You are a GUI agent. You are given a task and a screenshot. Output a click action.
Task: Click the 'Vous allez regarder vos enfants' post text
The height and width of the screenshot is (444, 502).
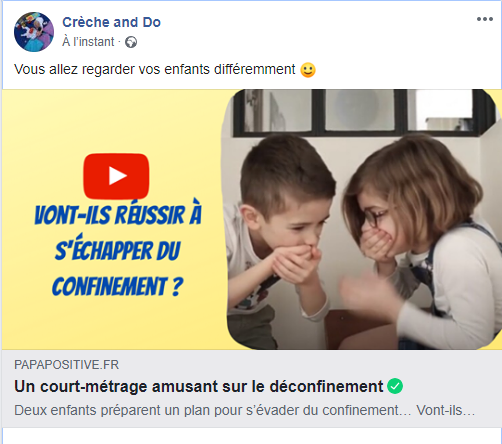(x=155, y=70)
